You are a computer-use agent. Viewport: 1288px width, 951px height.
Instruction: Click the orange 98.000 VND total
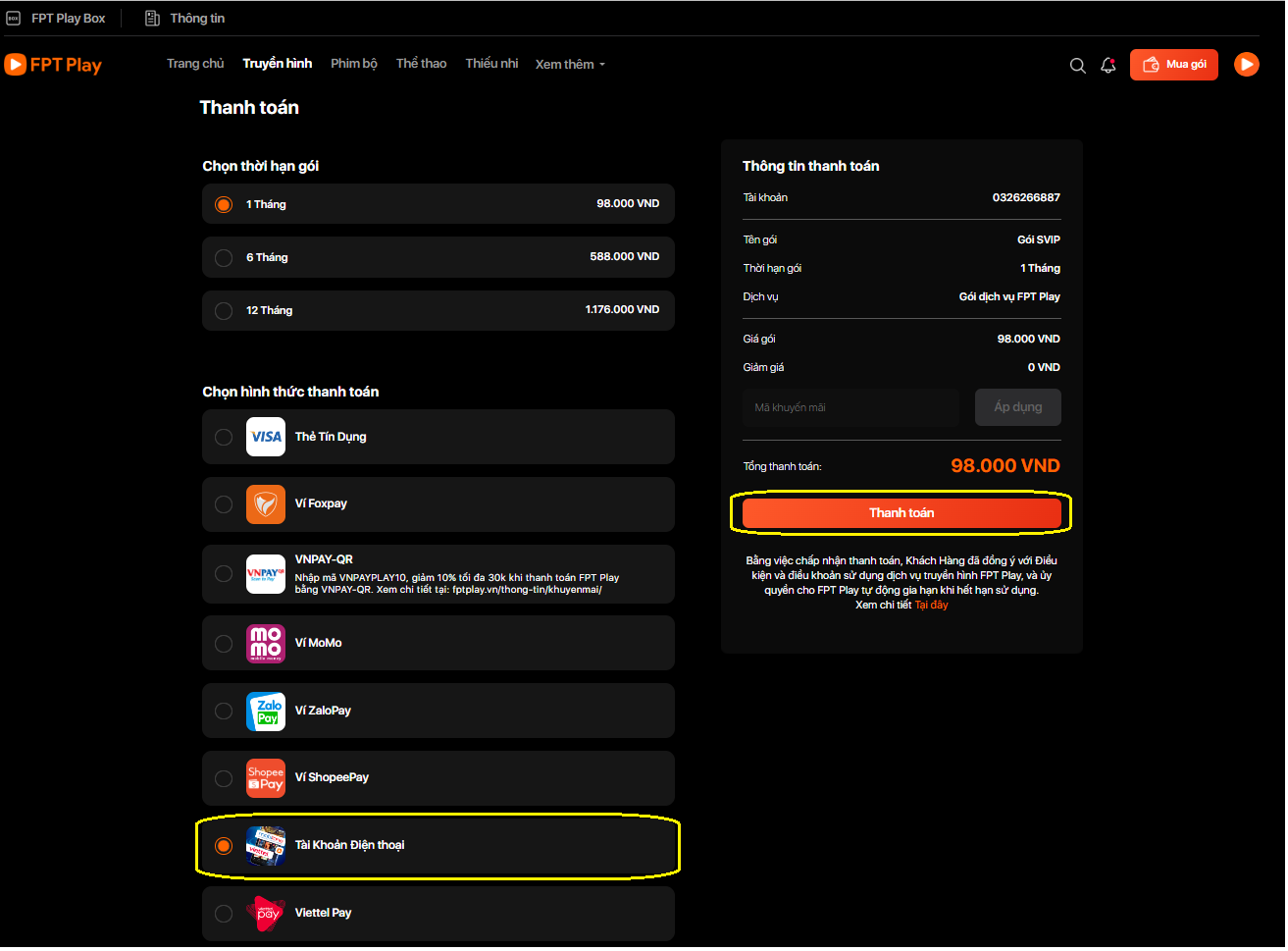click(1005, 466)
